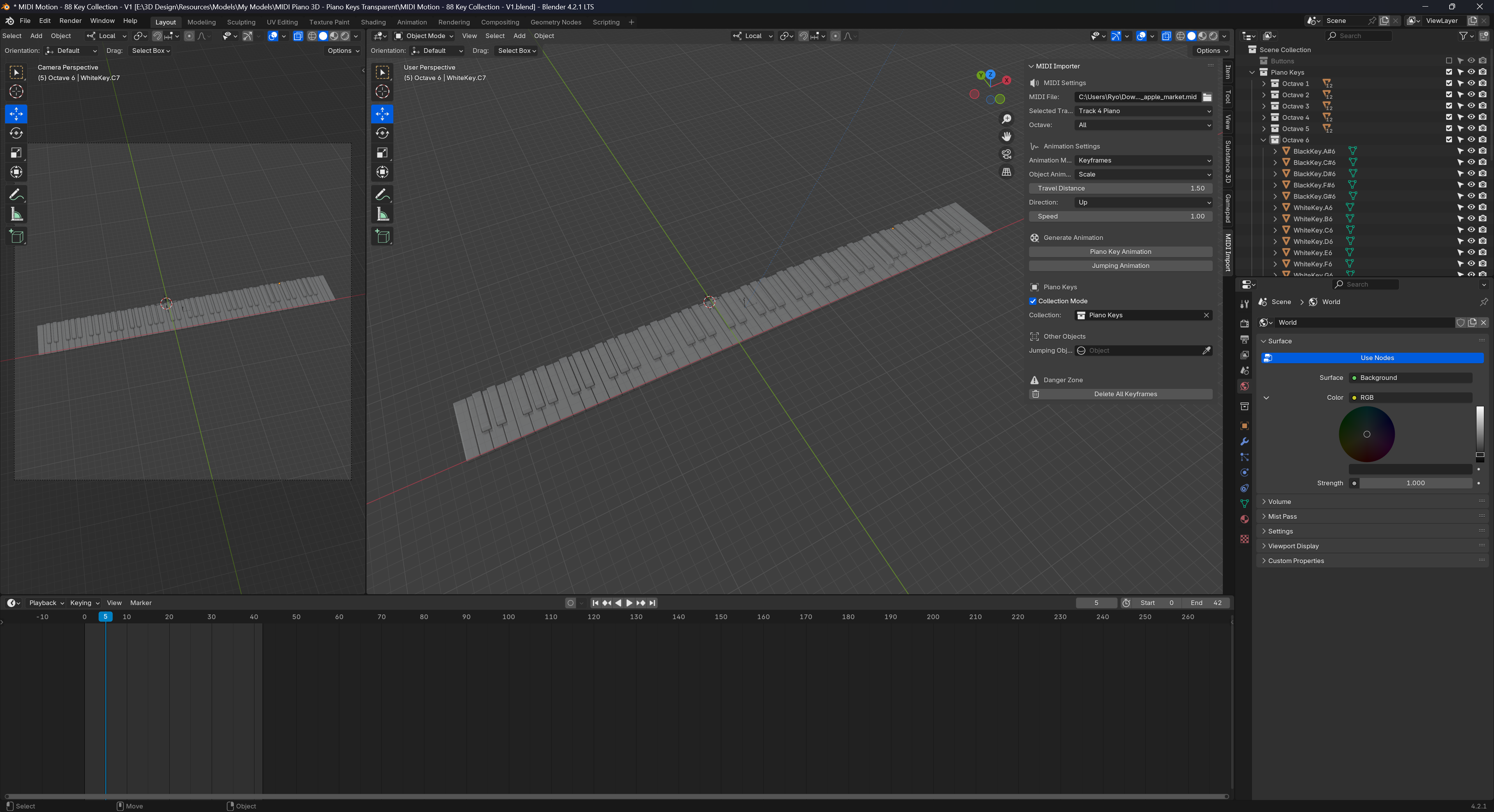This screenshot has width=1494, height=812.
Task: Select the Cursor tool in right viewport
Action: click(382, 91)
